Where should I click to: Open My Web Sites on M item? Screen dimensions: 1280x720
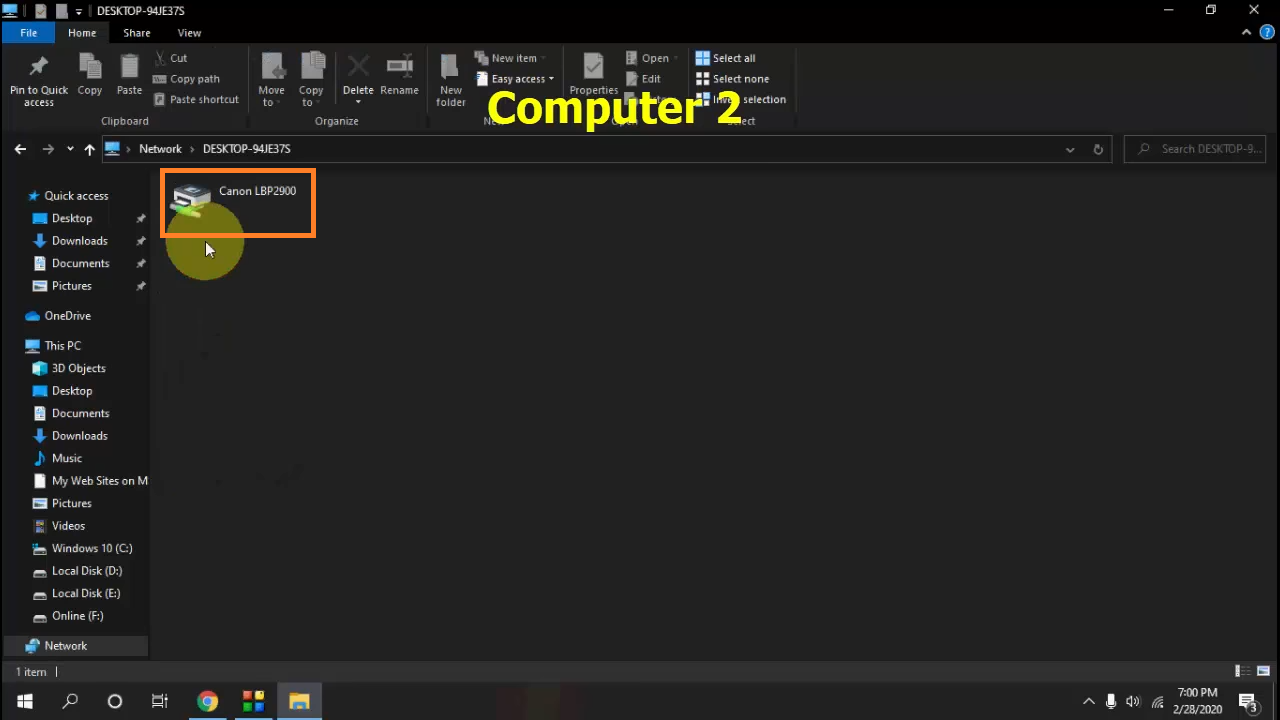click(x=99, y=481)
